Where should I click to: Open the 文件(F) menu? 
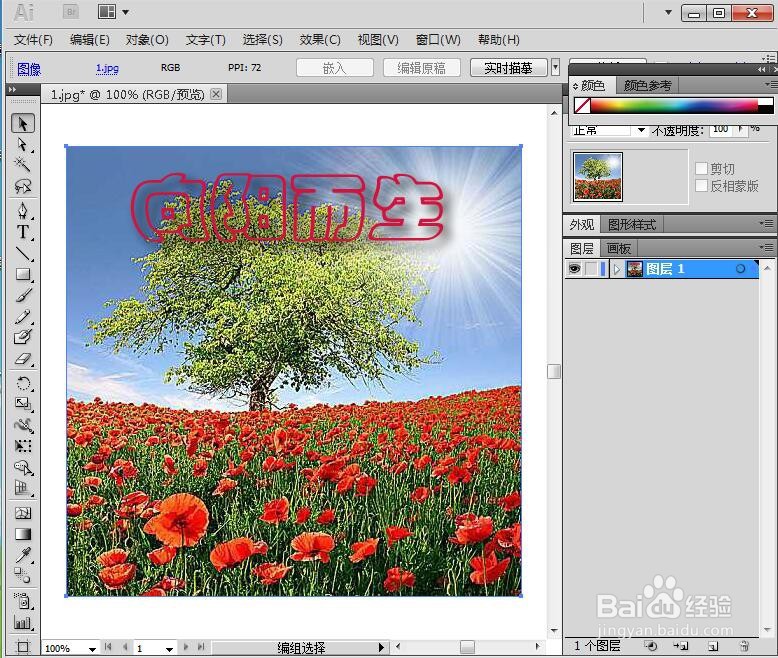[33, 40]
